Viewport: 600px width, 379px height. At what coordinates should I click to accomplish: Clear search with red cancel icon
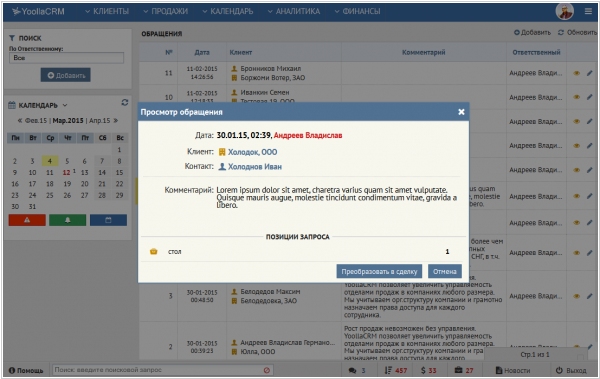tap(267, 370)
